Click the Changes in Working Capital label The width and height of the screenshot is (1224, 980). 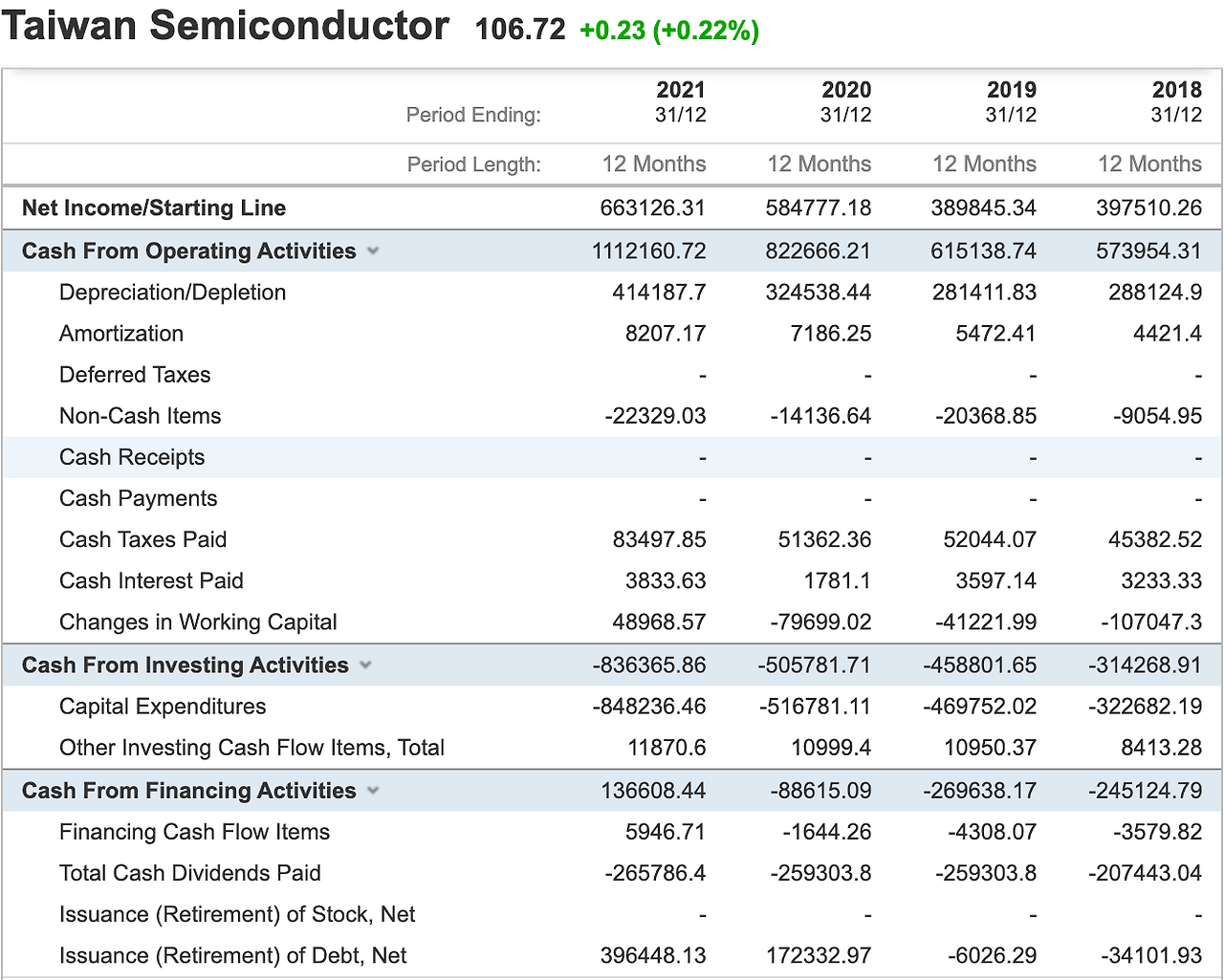pyautogui.click(x=198, y=622)
